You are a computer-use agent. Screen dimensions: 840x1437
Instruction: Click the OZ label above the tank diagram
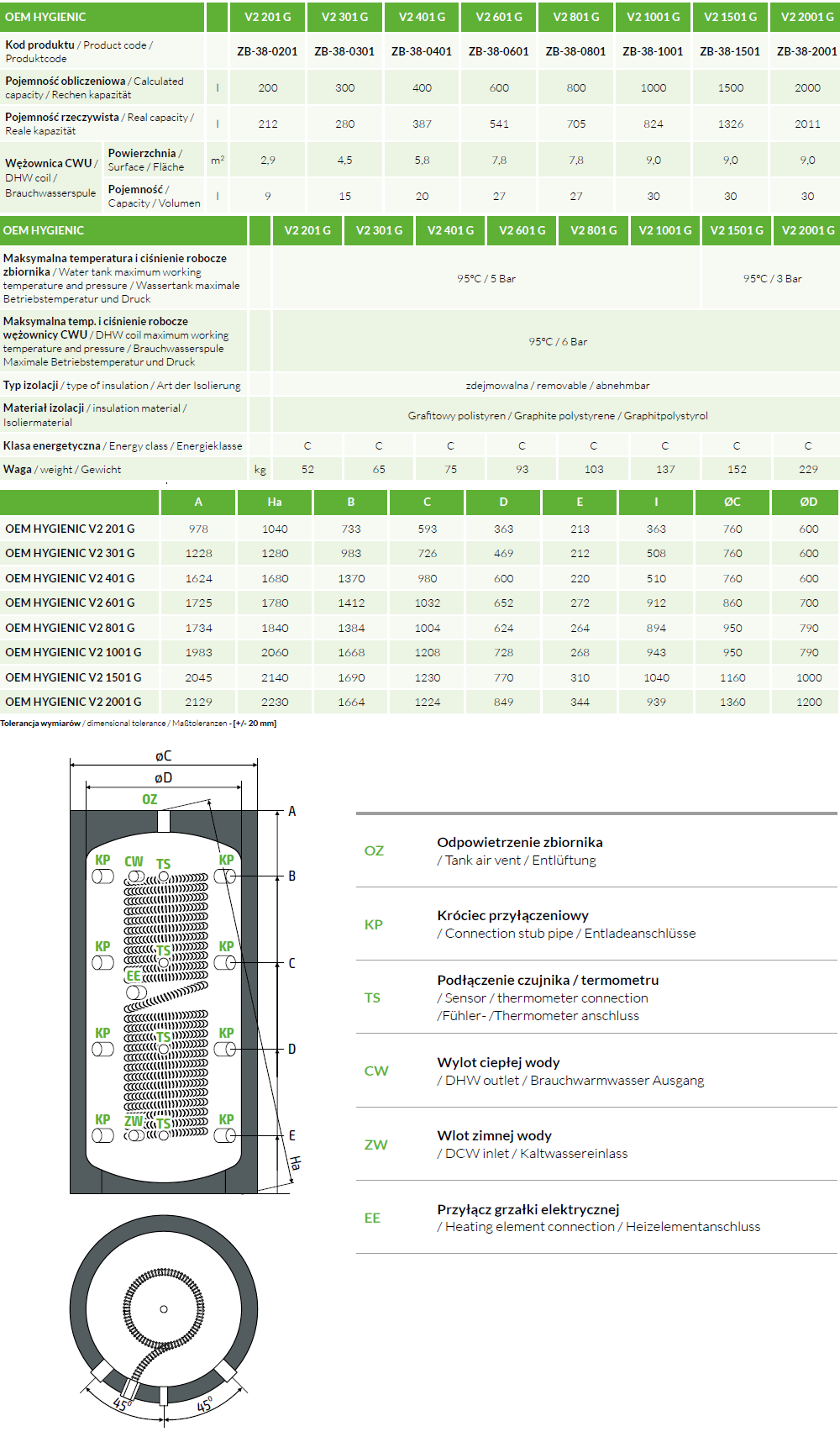tap(150, 799)
